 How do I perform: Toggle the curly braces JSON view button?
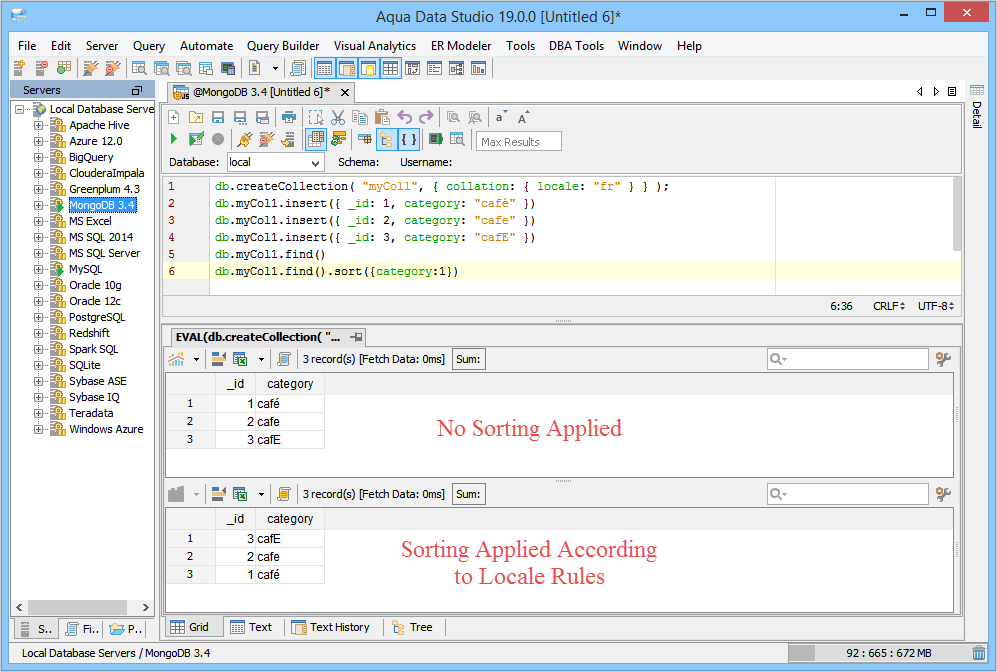pyautogui.click(x=409, y=139)
